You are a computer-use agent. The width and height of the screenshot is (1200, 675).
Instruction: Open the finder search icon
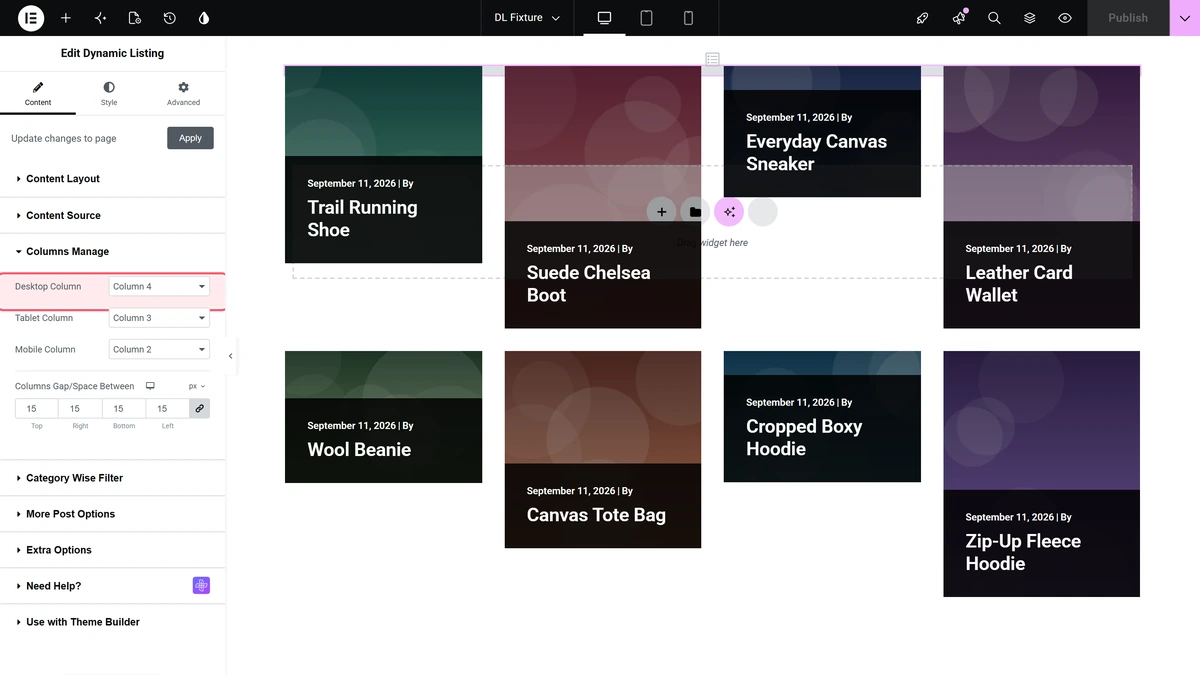(994, 18)
